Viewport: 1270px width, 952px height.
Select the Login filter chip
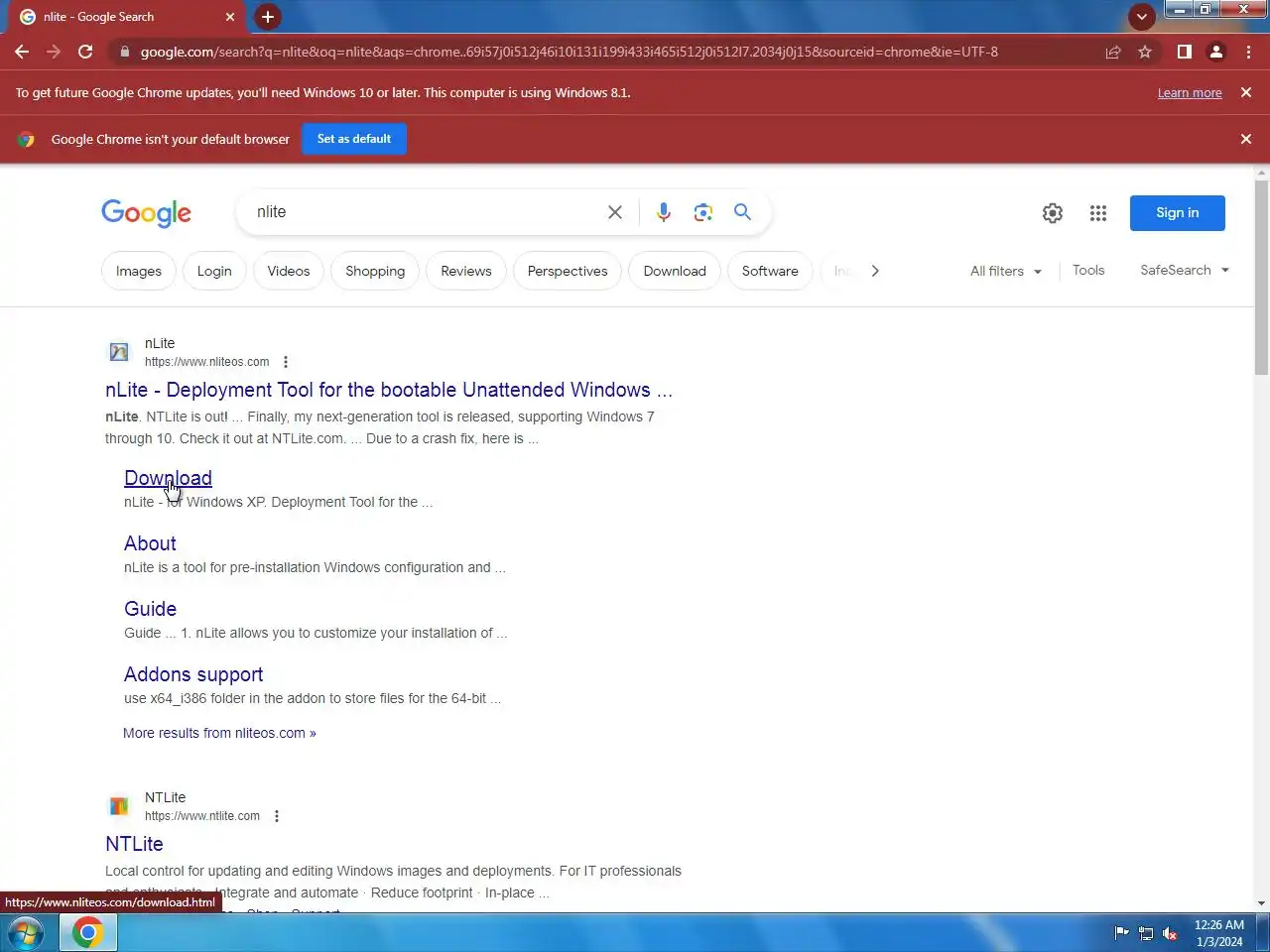pyautogui.click(x=214, y=271)
